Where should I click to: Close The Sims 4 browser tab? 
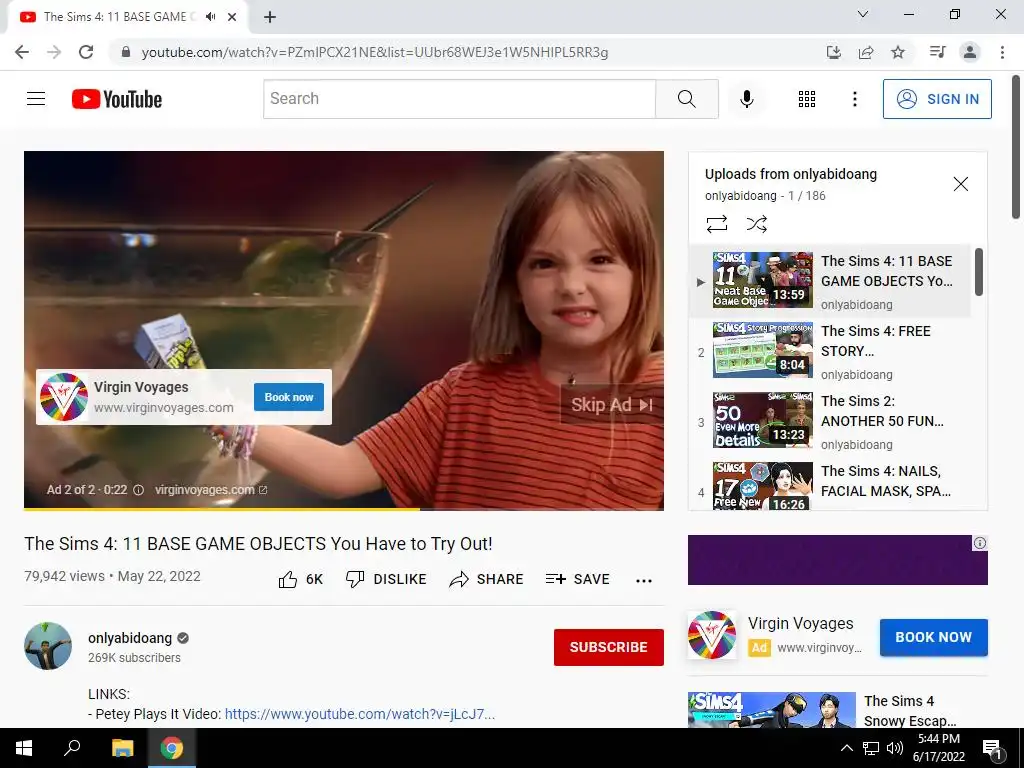click(x=232, y=17)
